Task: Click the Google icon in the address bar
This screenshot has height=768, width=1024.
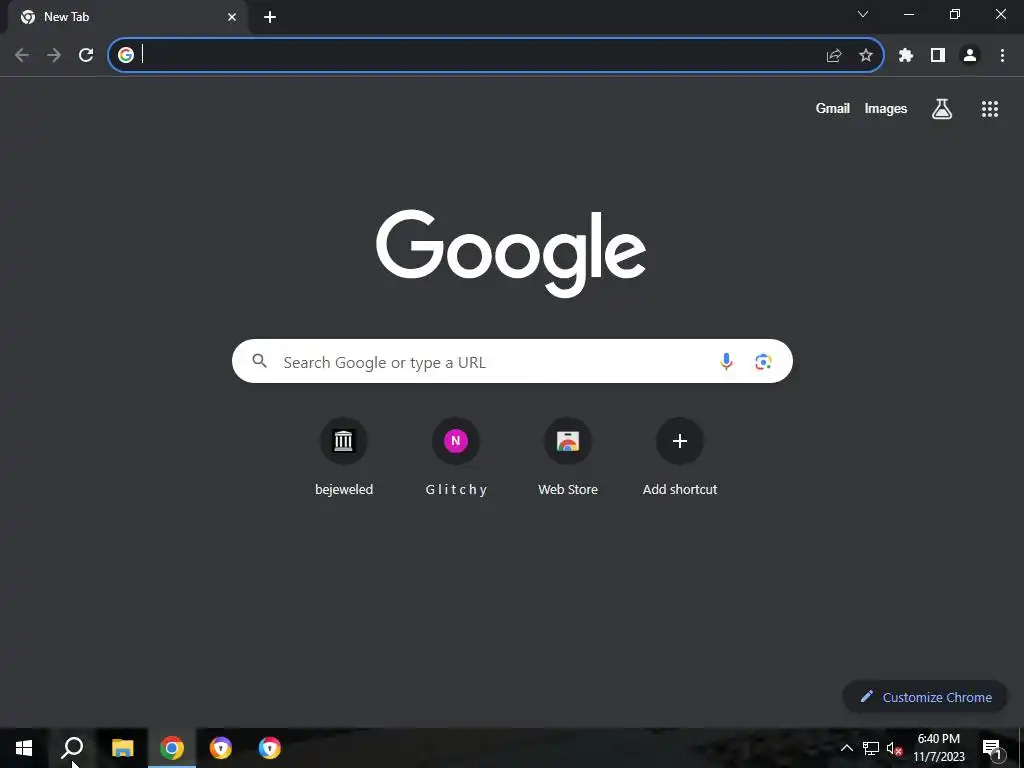Action: tap(125, 56)
